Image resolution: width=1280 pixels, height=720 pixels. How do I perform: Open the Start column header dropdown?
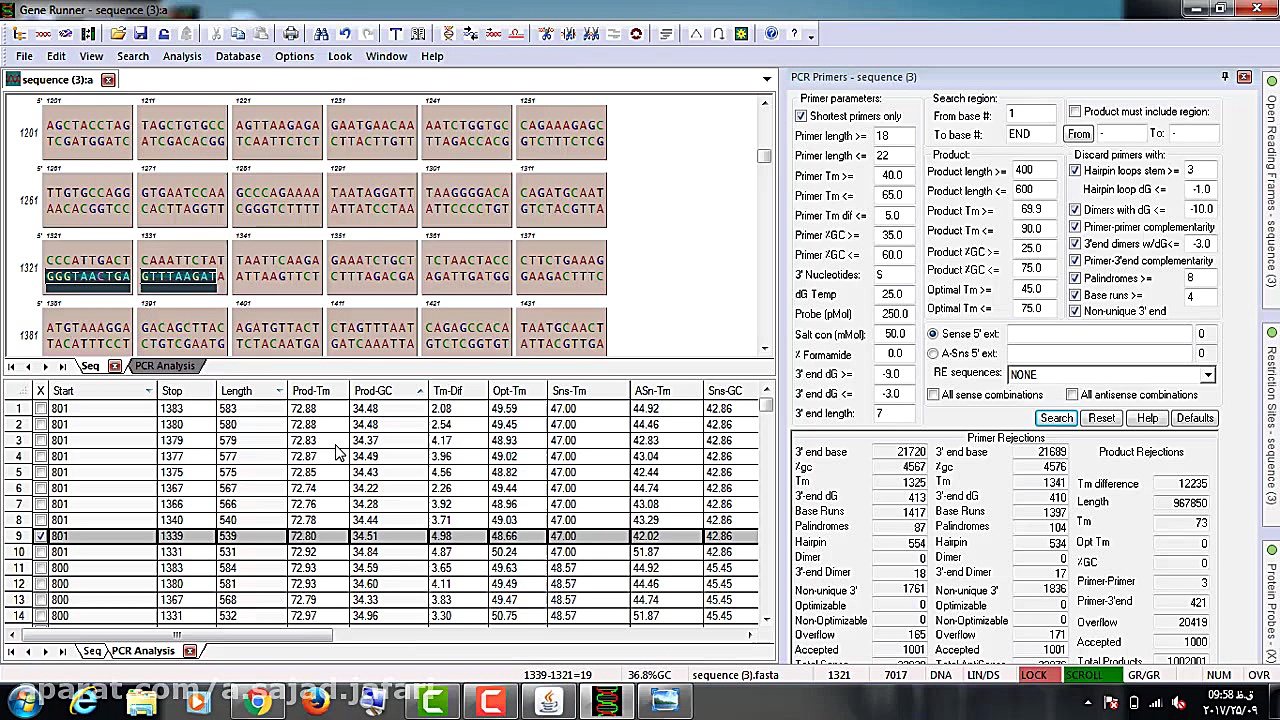148,391
